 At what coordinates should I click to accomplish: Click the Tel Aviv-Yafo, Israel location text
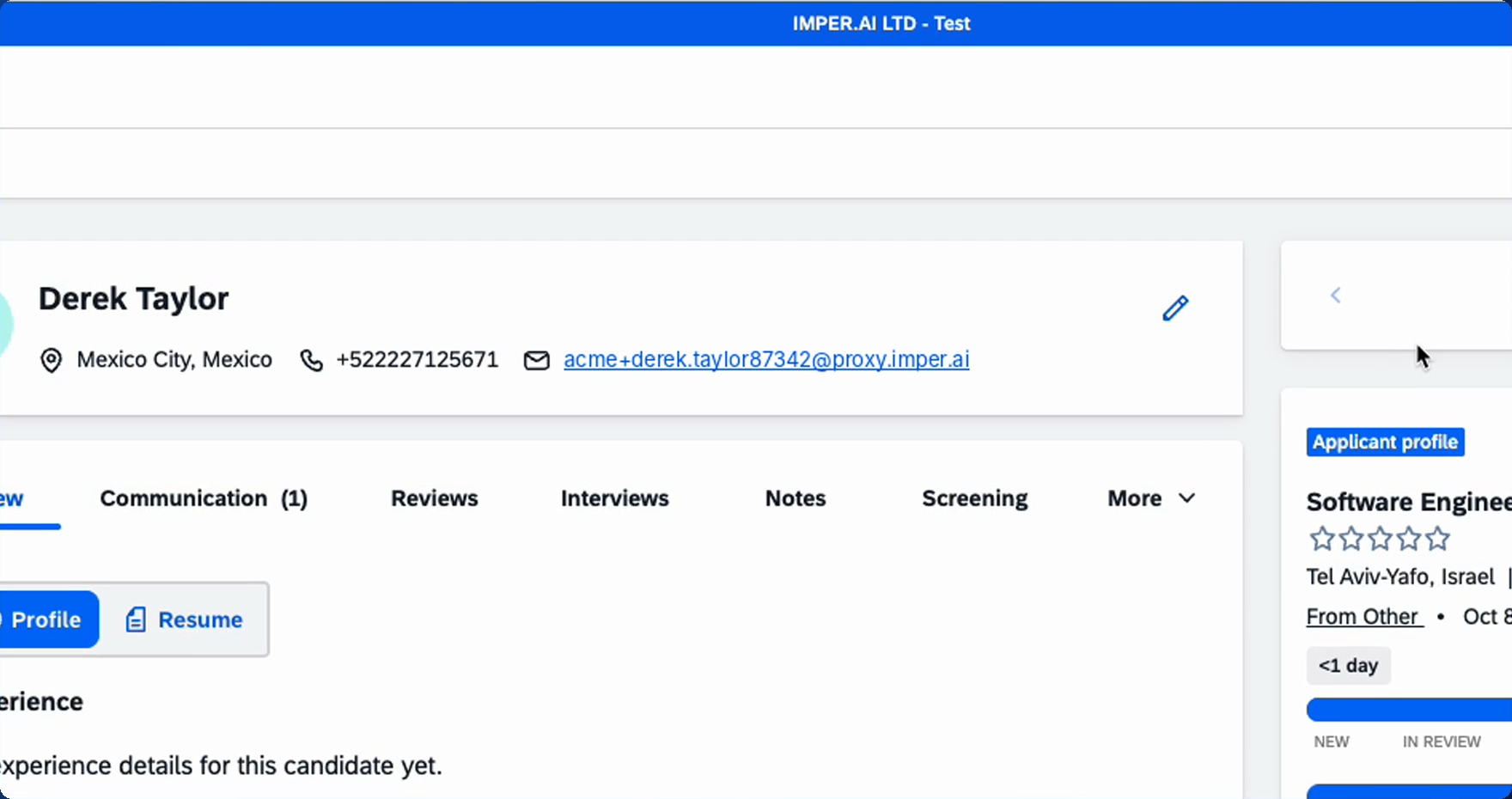click(x=1400, y=576)
